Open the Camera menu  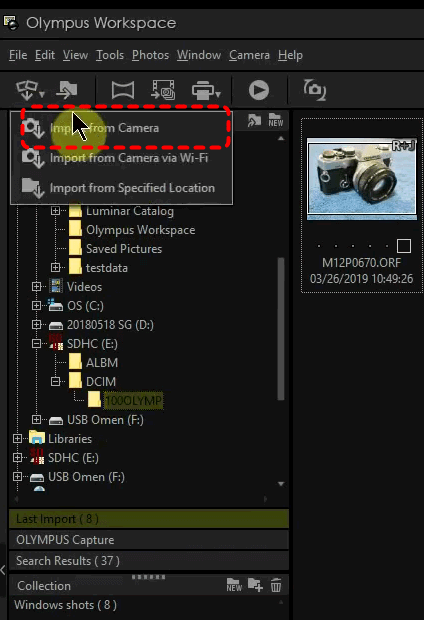click(249, 55)
